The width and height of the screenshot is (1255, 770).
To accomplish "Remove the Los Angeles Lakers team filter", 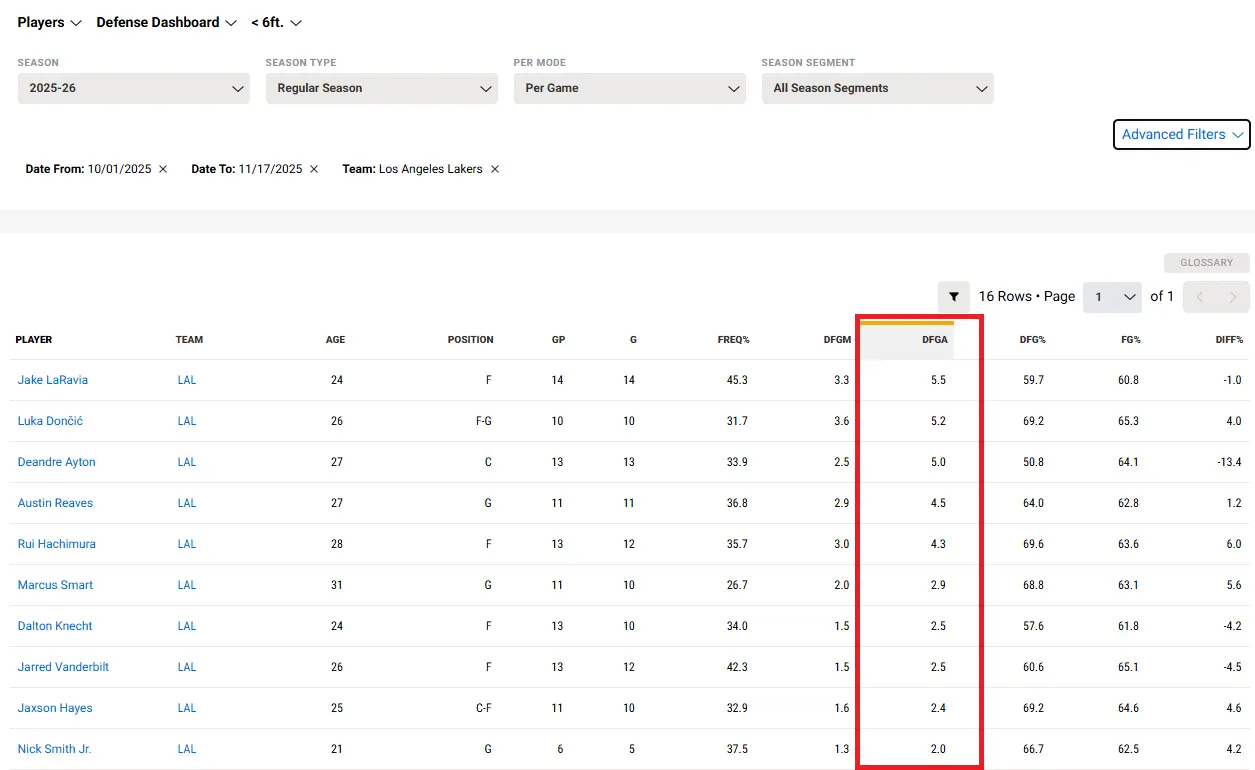I will coord(494,169).
